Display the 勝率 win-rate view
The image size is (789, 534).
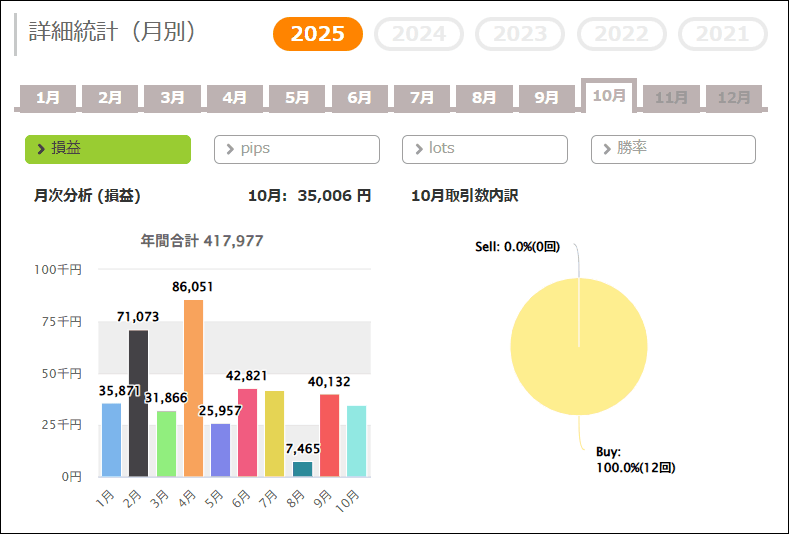click(673, 149)
